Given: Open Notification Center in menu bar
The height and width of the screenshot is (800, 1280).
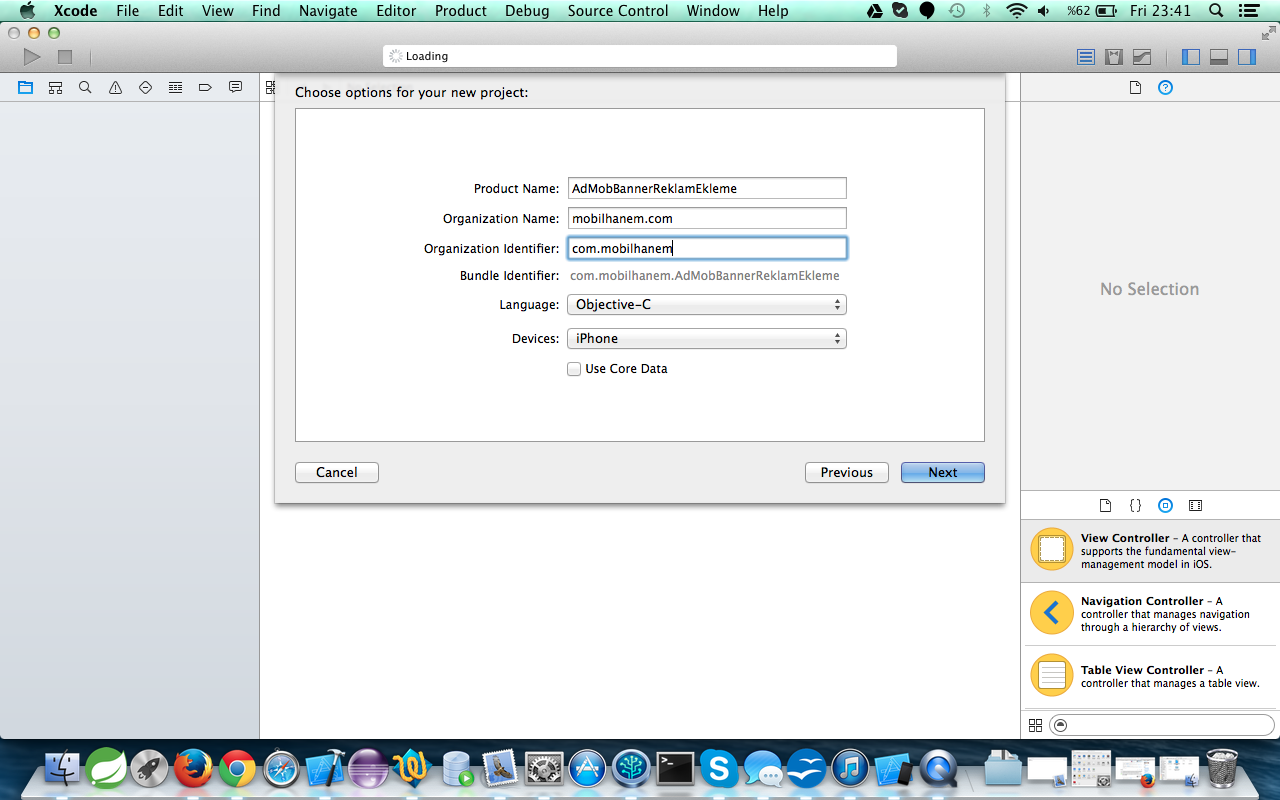Looking at the screenshot, I should (x=1251, y=11).
